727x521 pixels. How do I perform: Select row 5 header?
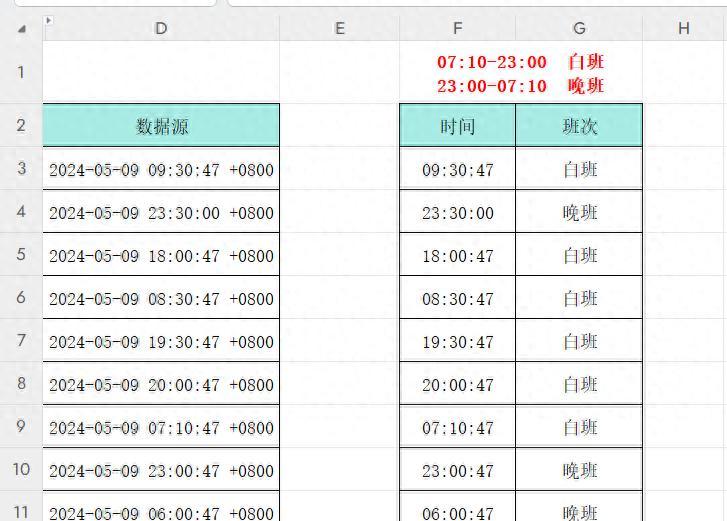pos(21,254)
